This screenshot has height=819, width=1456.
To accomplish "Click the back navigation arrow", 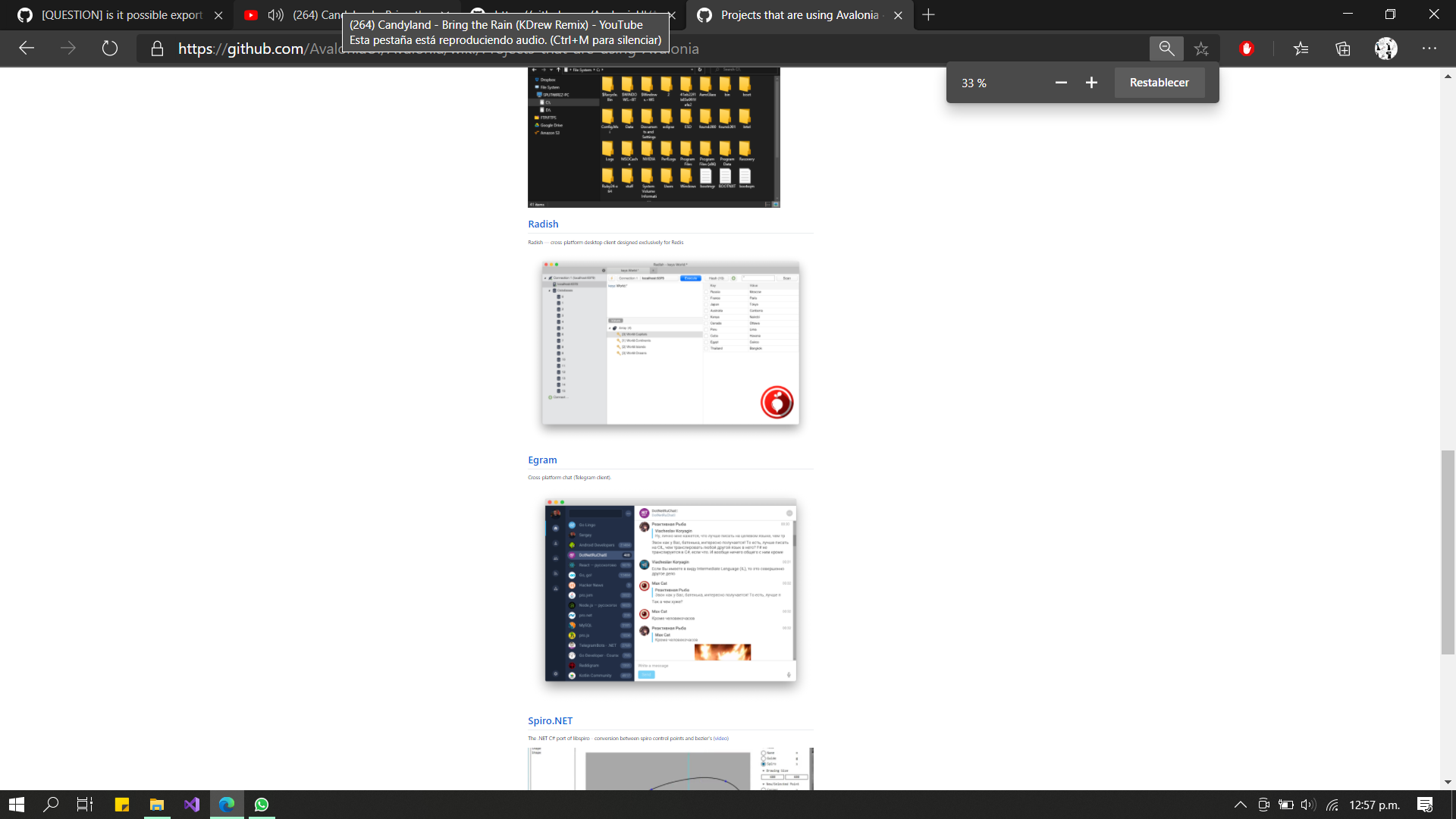I will point(27,49).
